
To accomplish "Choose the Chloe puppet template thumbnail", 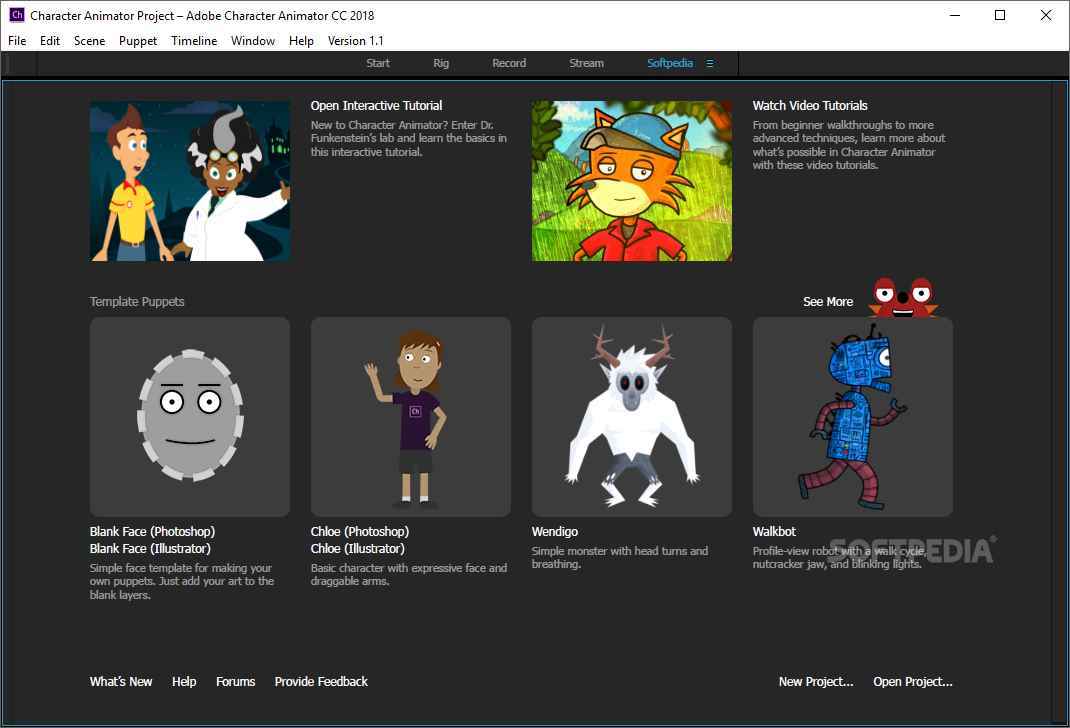I will click(x=411, y=416).
